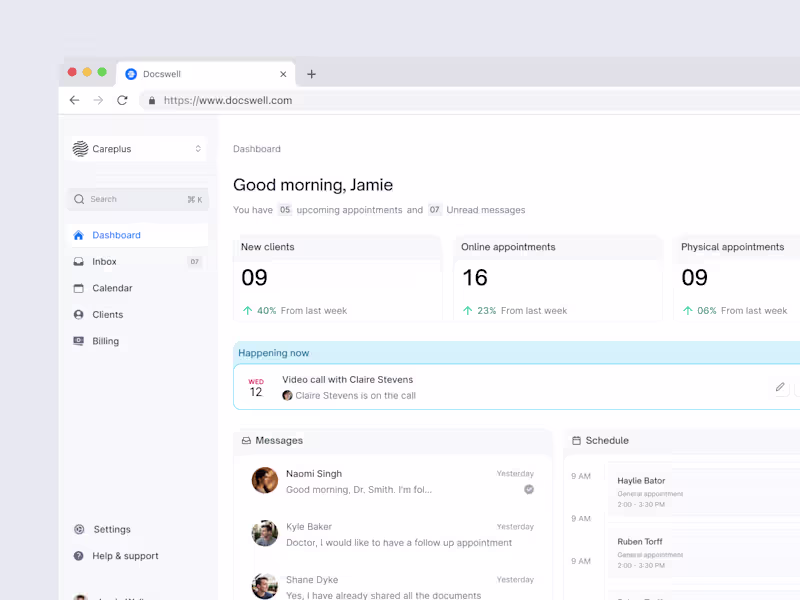Click the Billing sidebar icon
The height and width of the screenshot is (600, 800).
79,341
